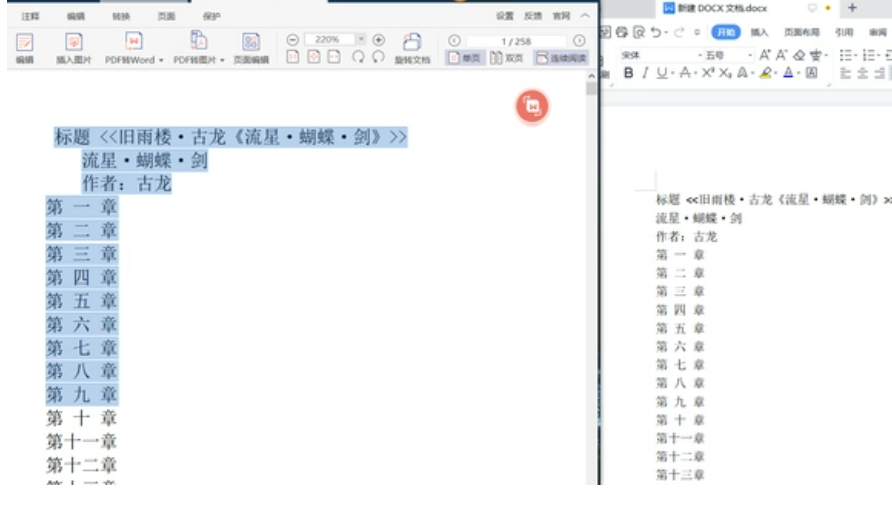Open the 注释 annotation tab
This screenshot has height=519, width=892.
point(30,16)
